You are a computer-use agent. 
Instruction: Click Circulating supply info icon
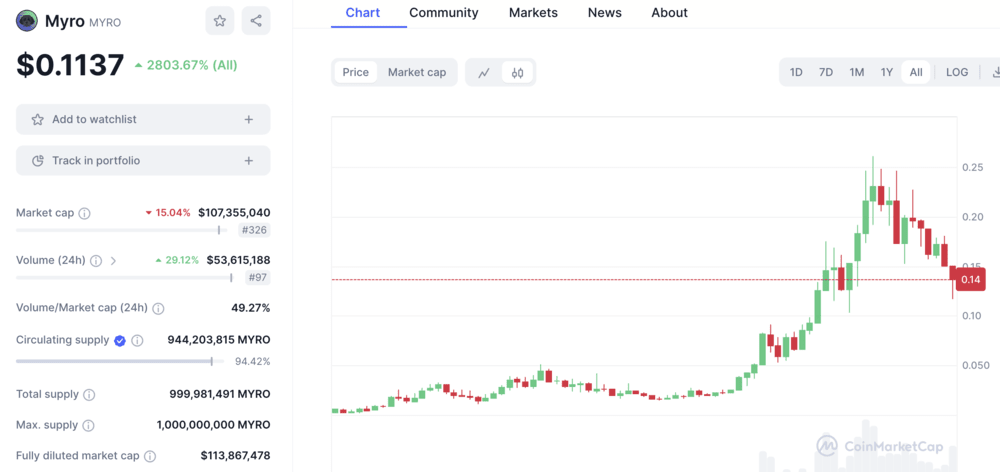pos(138,340)
